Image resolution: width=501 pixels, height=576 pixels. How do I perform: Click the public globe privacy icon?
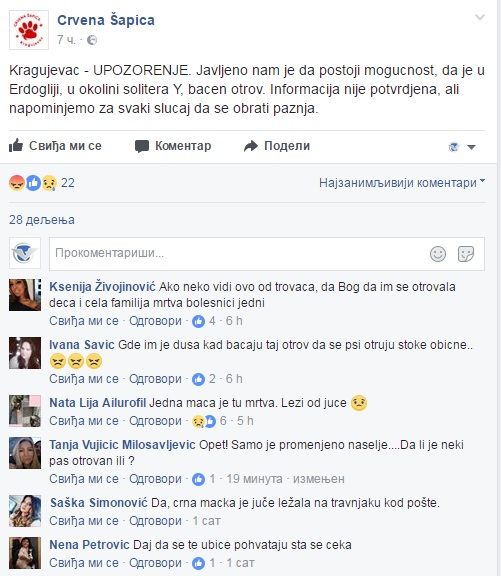tap(92, 40)
